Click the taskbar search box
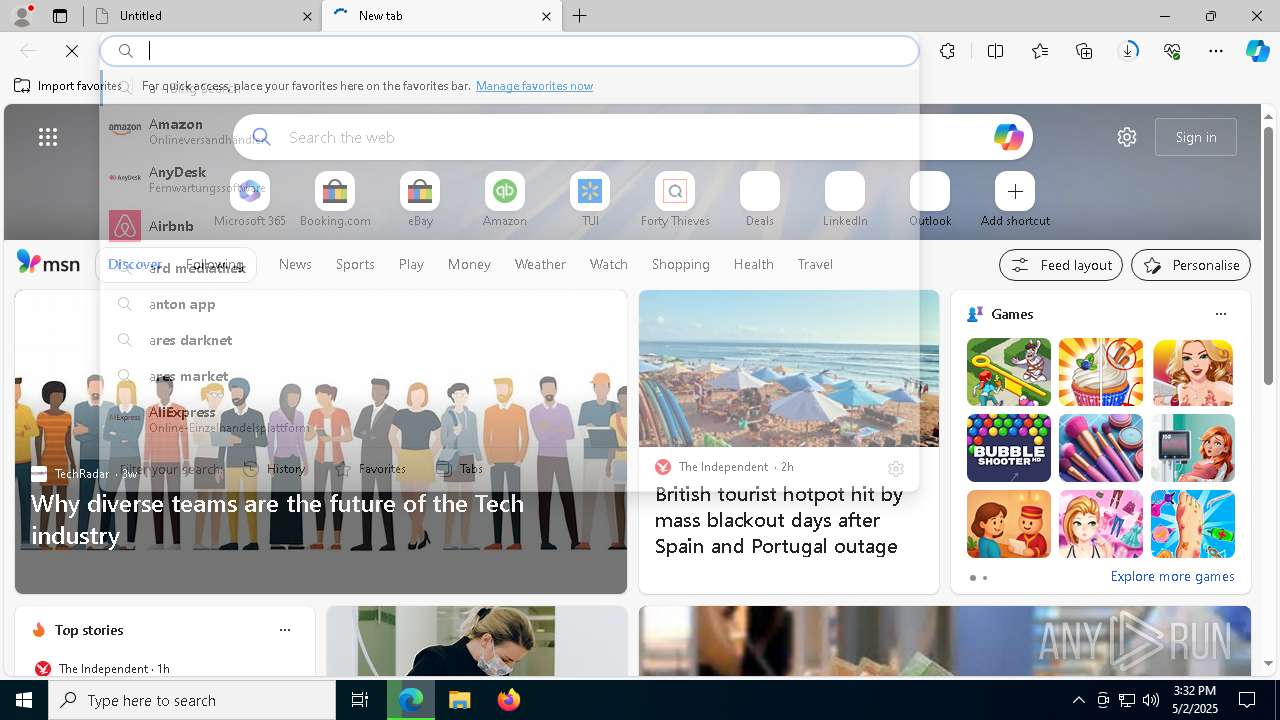This screenshot has width=1280, height=720. [192, 700]
